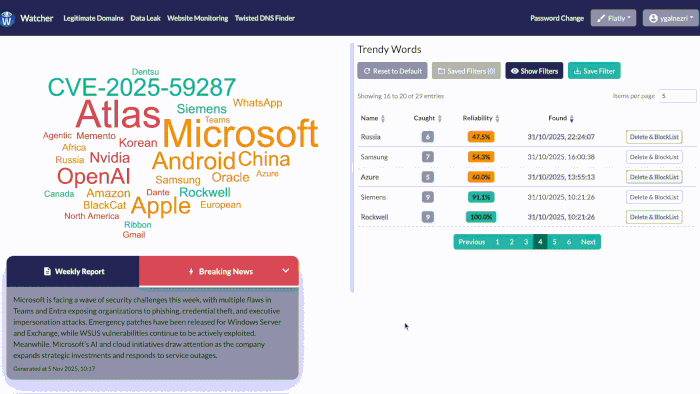This screenshot has height=394, width=700.
Task: Delete & BlockList the Azure row
Action: coord(654,177)
